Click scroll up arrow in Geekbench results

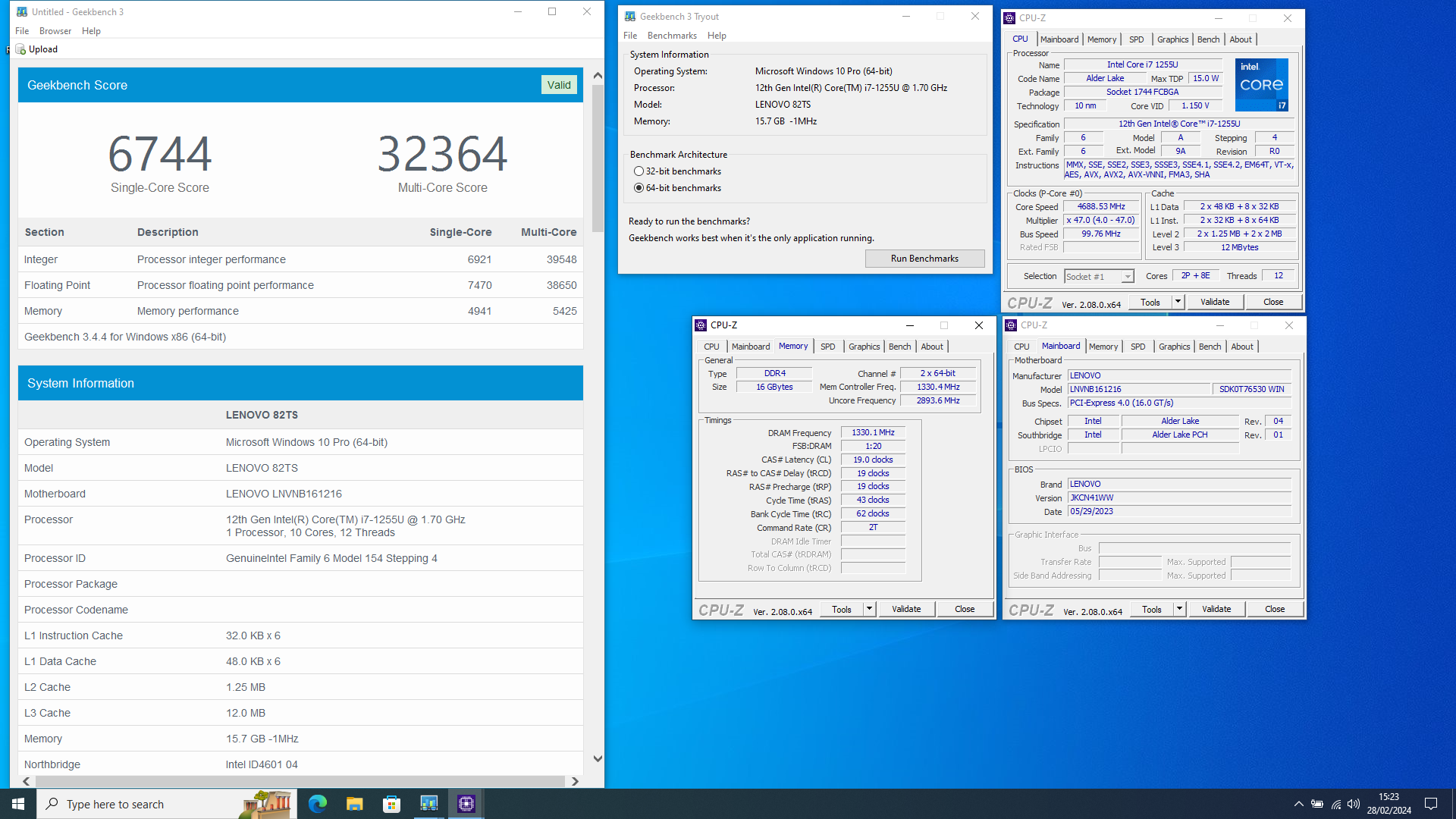click(x=598, y=75)
